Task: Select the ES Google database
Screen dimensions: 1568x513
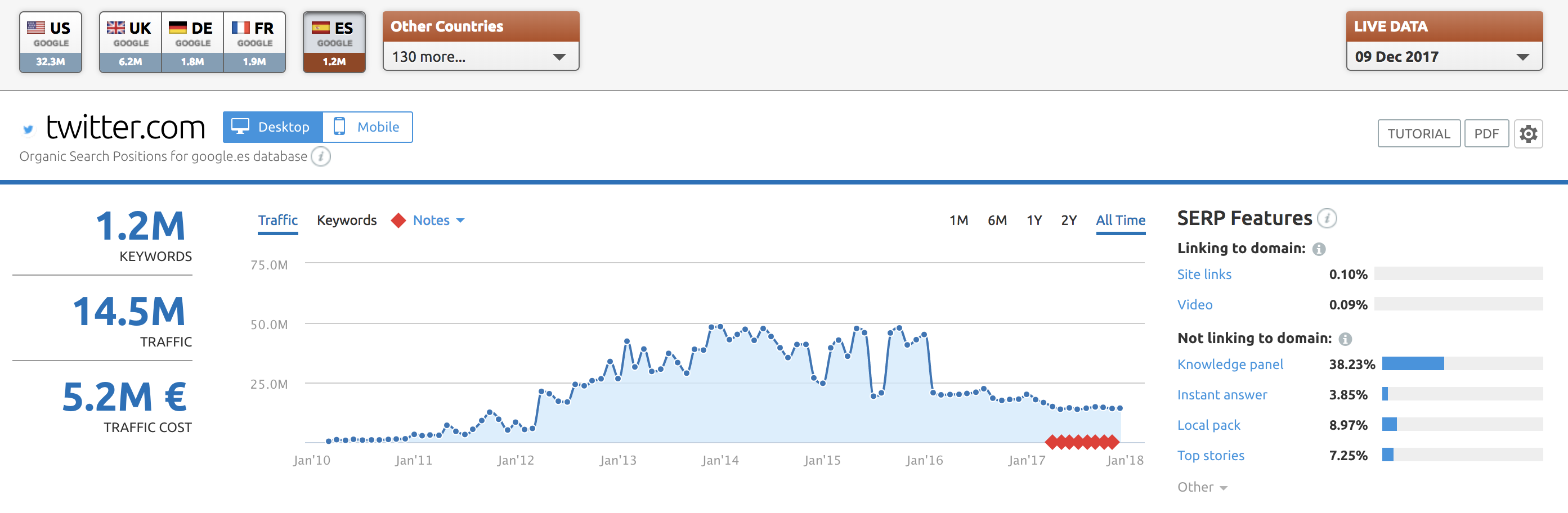Action: [334, 42]
